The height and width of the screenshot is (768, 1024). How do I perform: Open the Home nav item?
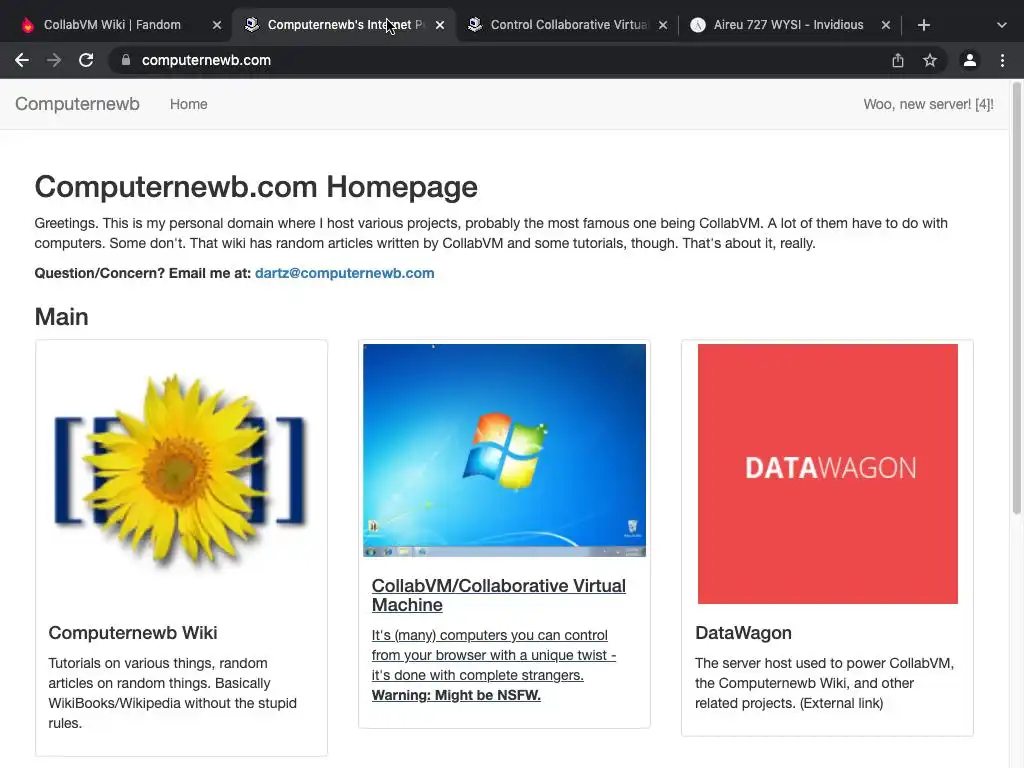(x=189, y=104)
